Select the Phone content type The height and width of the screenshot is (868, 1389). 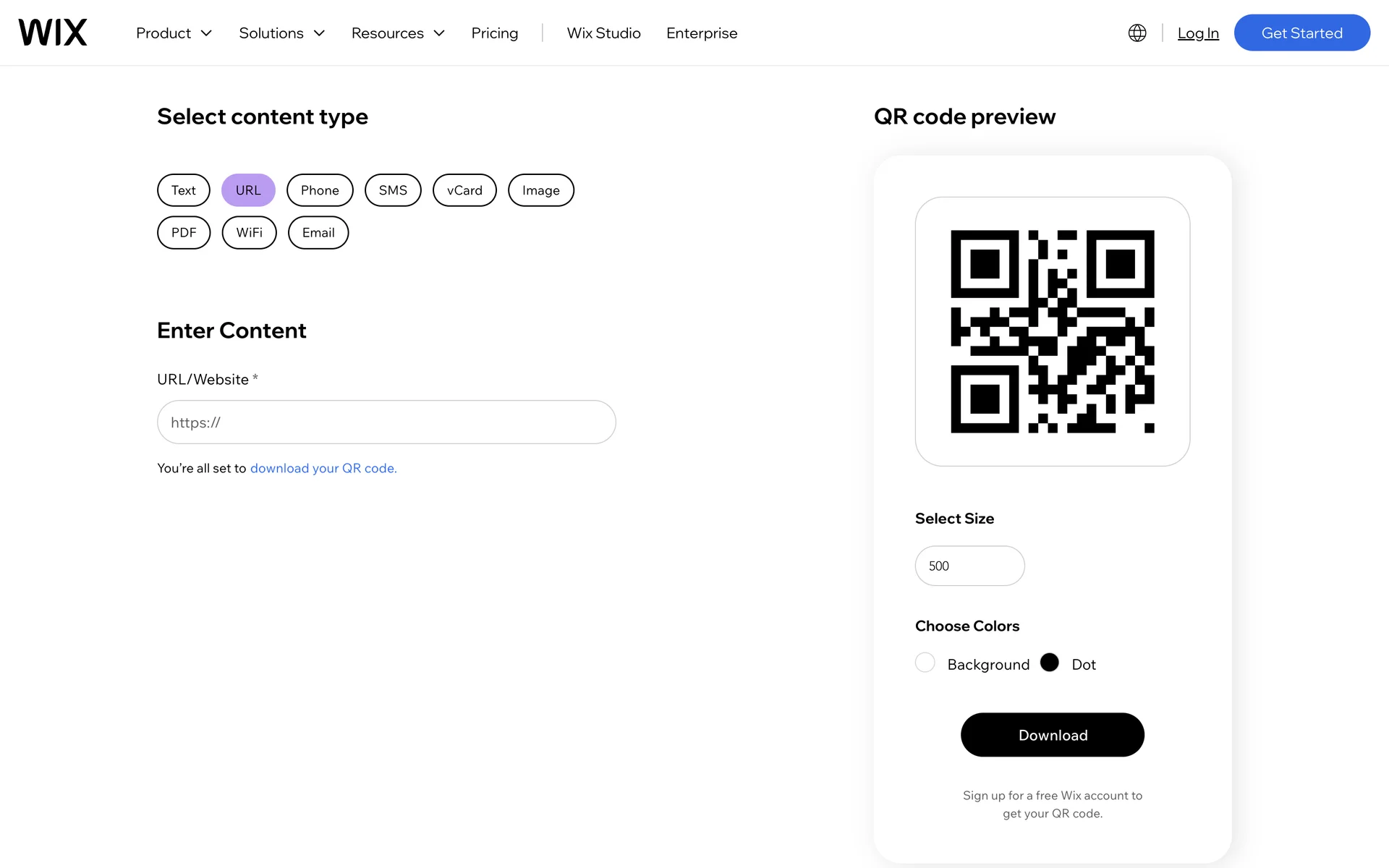coord(320,190)
